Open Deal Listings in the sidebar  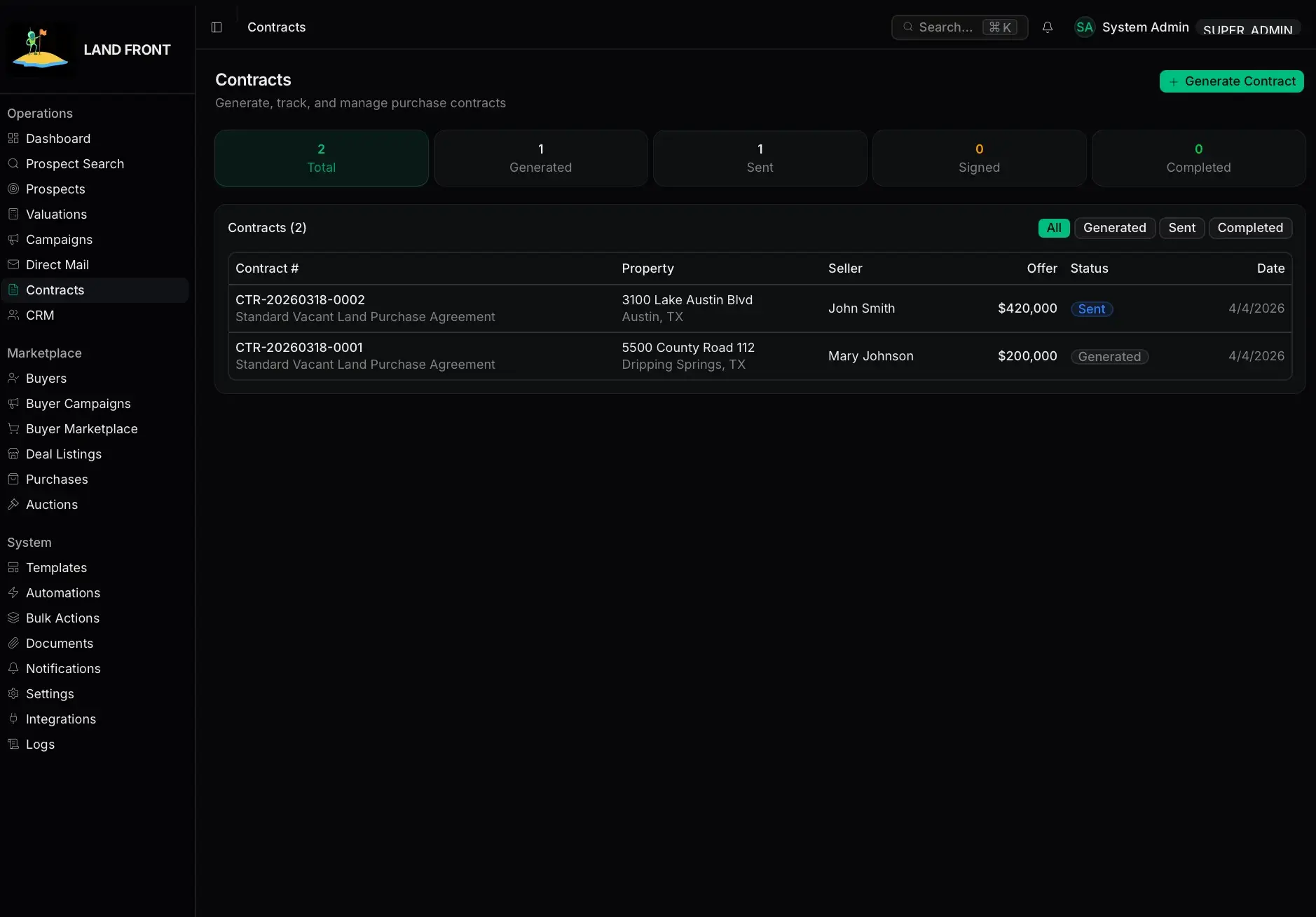coord(95,454)
